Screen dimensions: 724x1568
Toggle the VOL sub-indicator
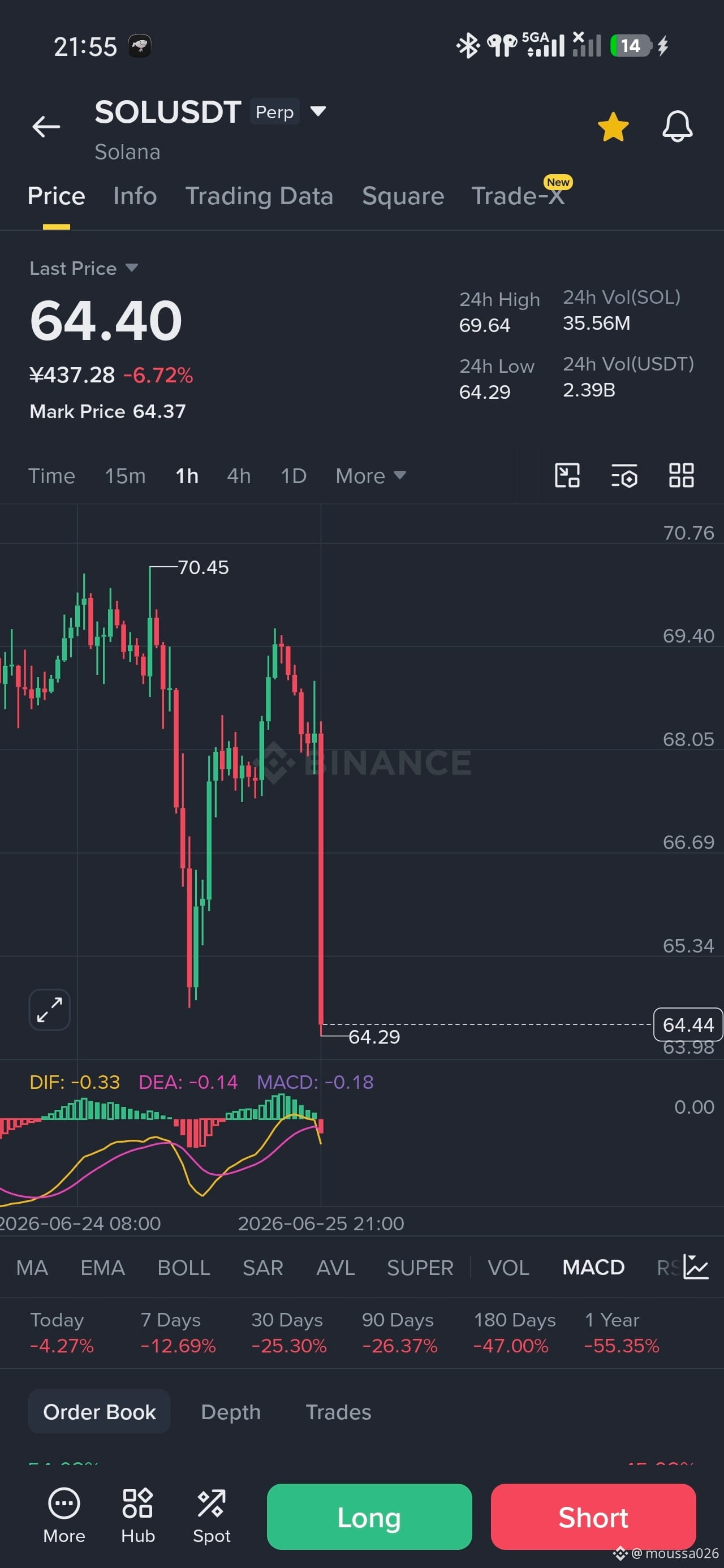[x=508, y=1268]
